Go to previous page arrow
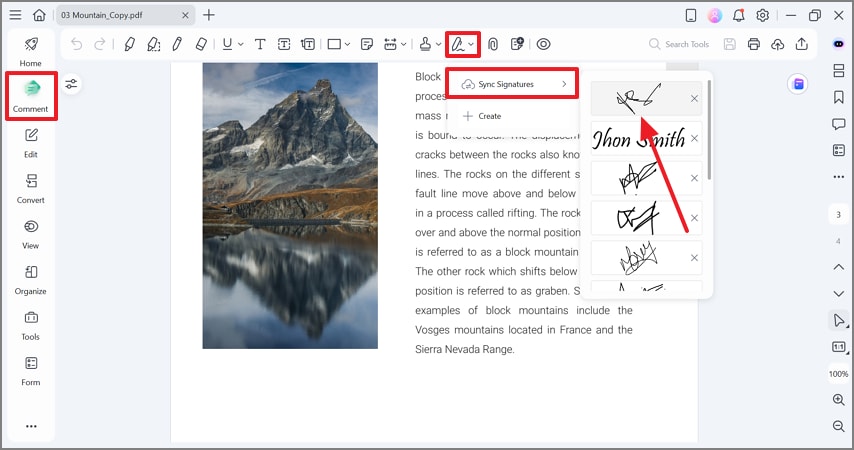This screenshot has height=450, width=854. coord(839,267)
